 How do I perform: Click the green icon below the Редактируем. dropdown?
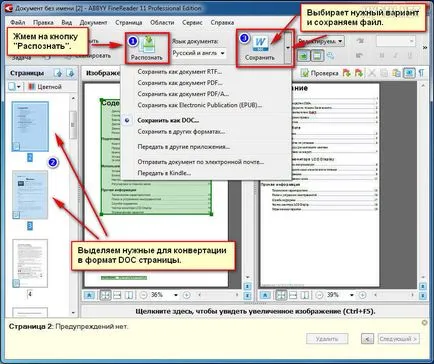pos(303,56)
